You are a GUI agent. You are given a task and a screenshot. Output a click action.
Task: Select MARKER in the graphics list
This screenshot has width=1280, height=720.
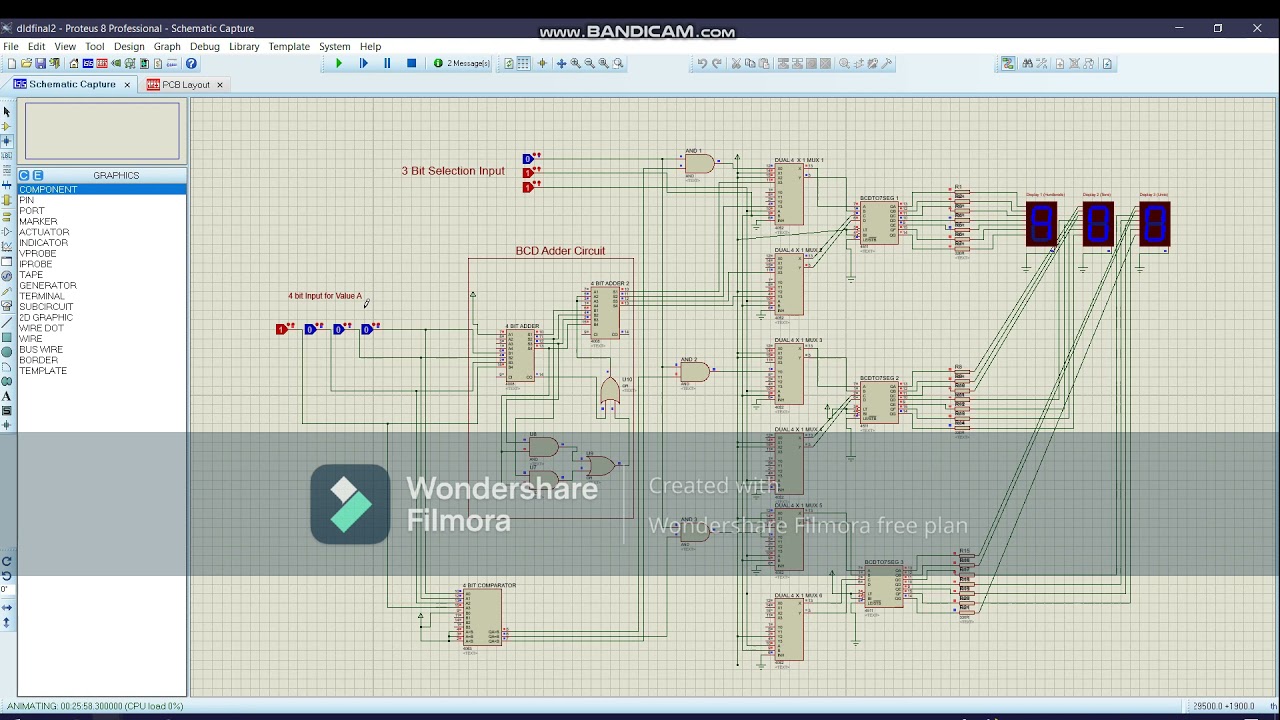101,221
